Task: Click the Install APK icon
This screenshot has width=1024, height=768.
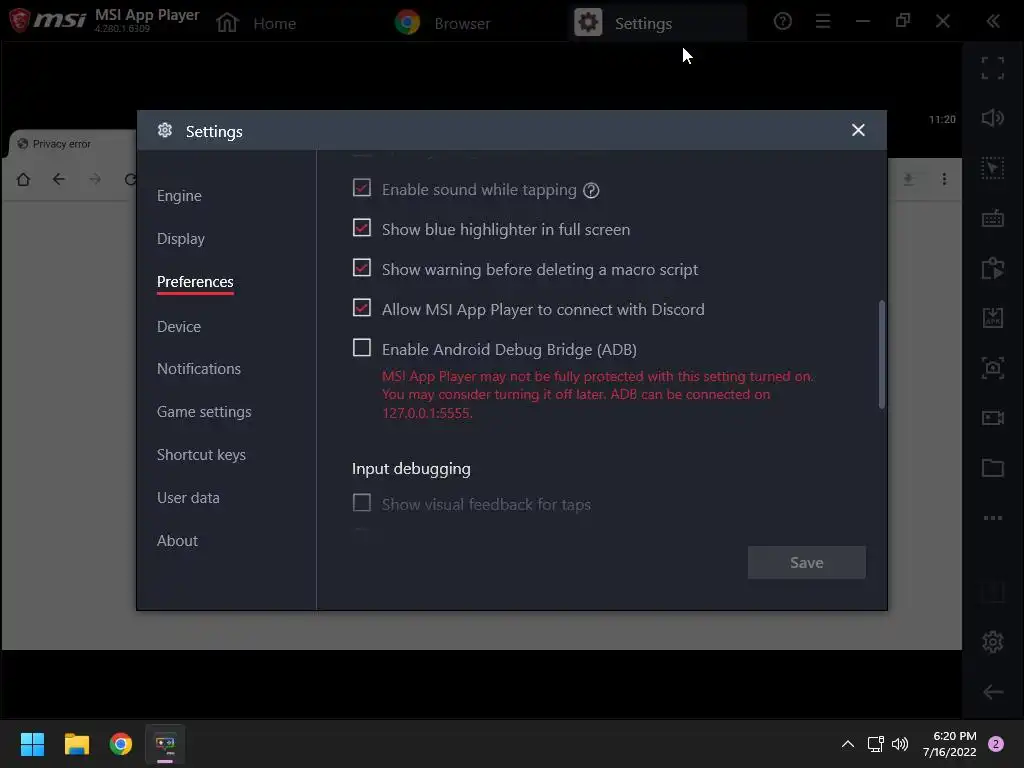Action: coord(992,318)
